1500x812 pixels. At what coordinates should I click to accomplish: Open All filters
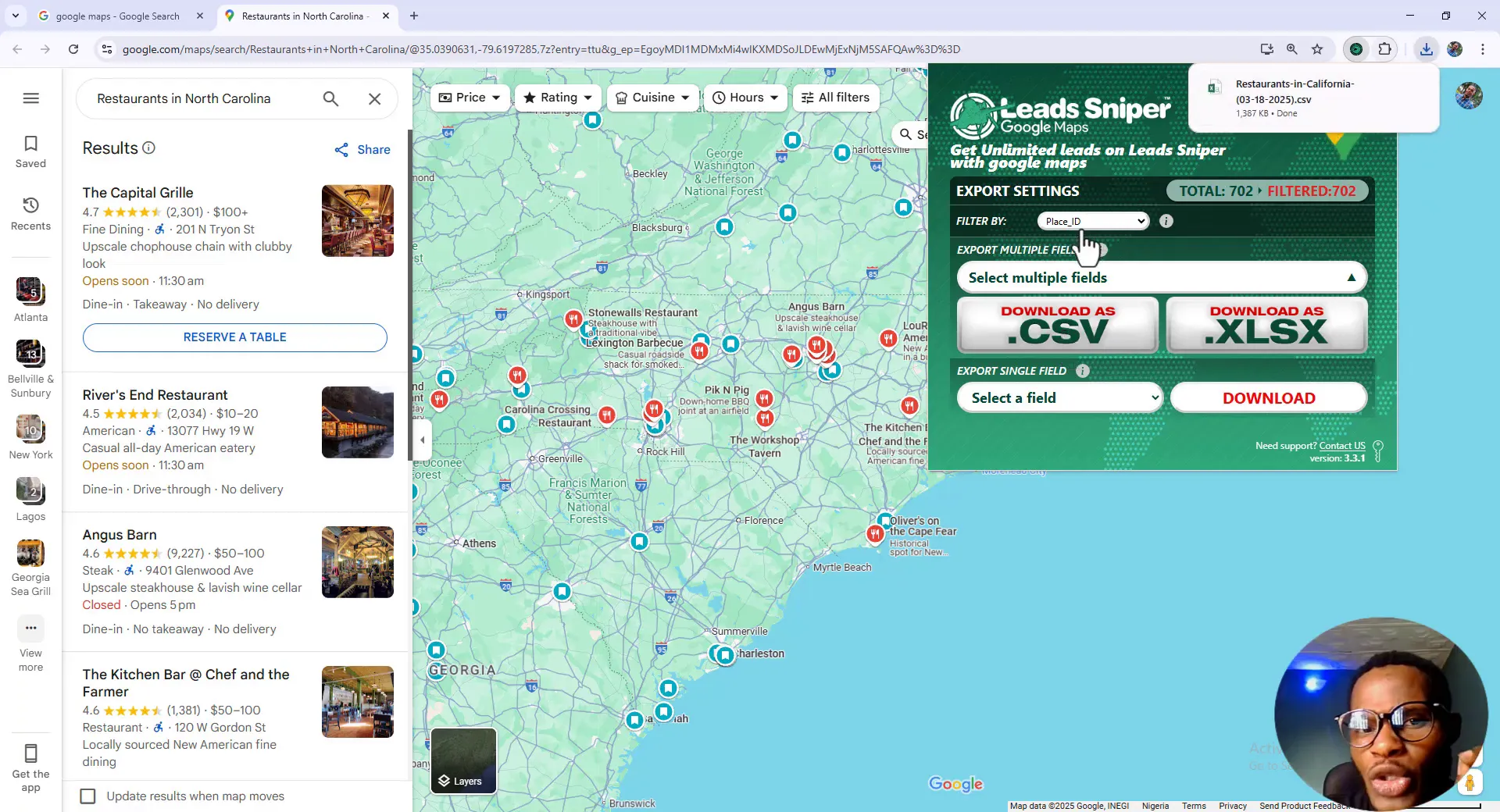(836, 98)
